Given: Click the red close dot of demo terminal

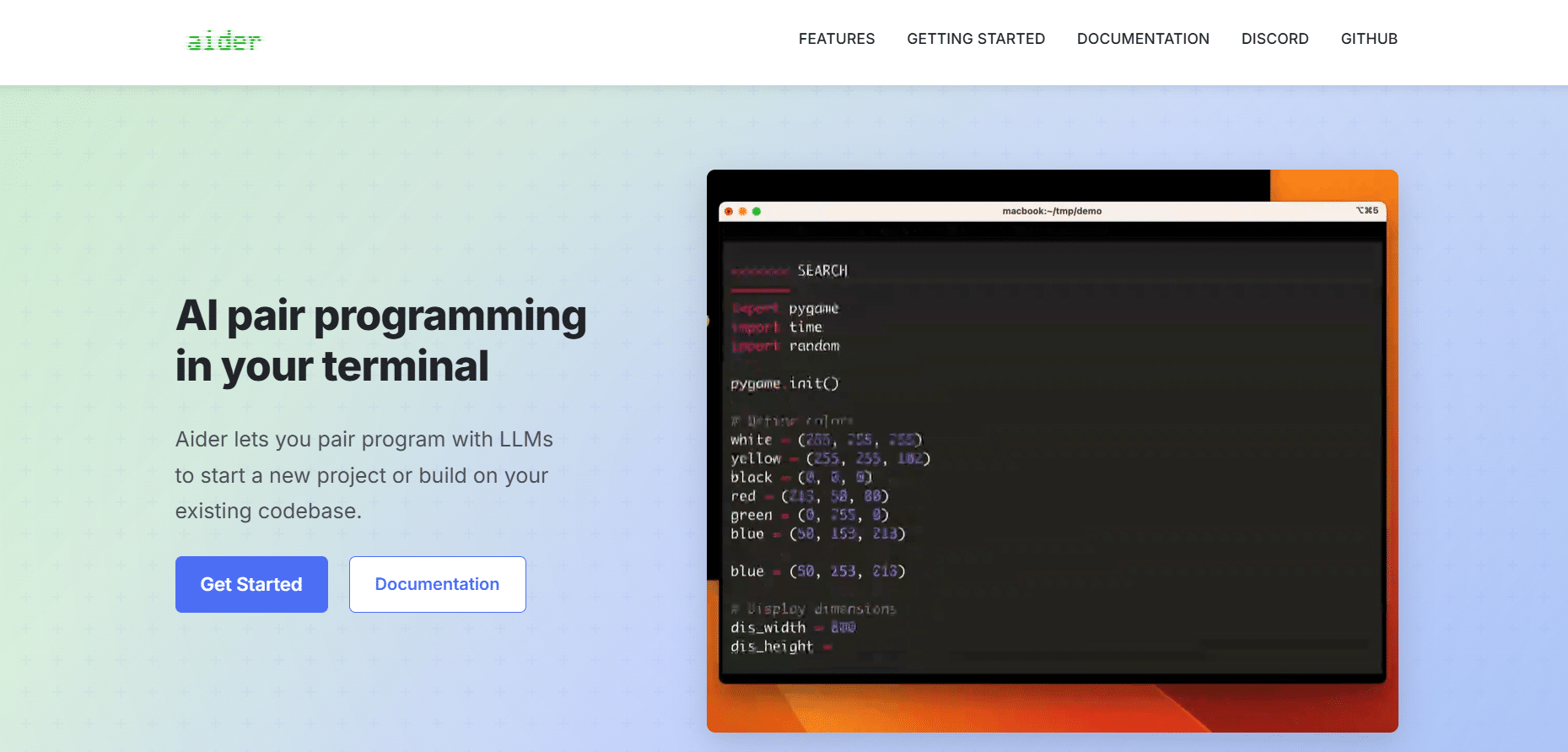Looking at the screenshot, I should click(729, 211).
